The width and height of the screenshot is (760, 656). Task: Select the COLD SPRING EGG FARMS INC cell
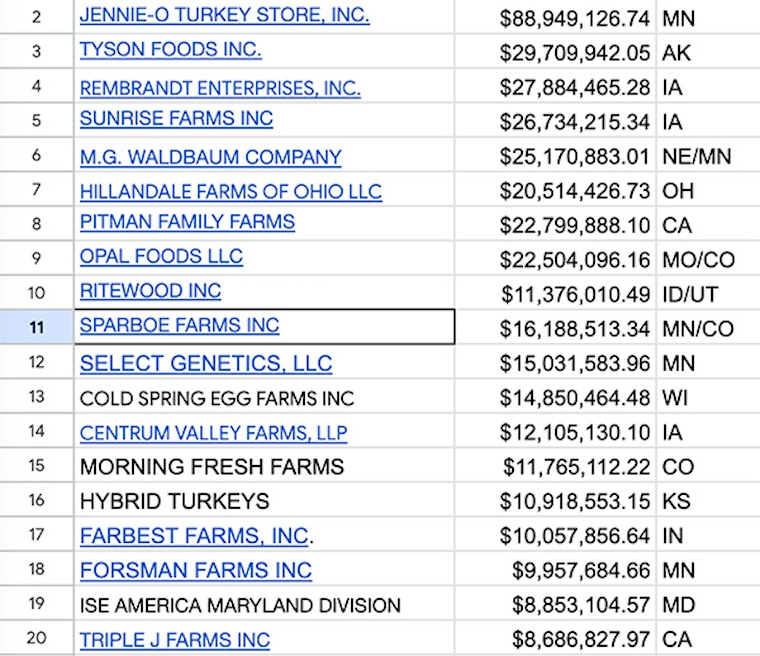point(265,397)
